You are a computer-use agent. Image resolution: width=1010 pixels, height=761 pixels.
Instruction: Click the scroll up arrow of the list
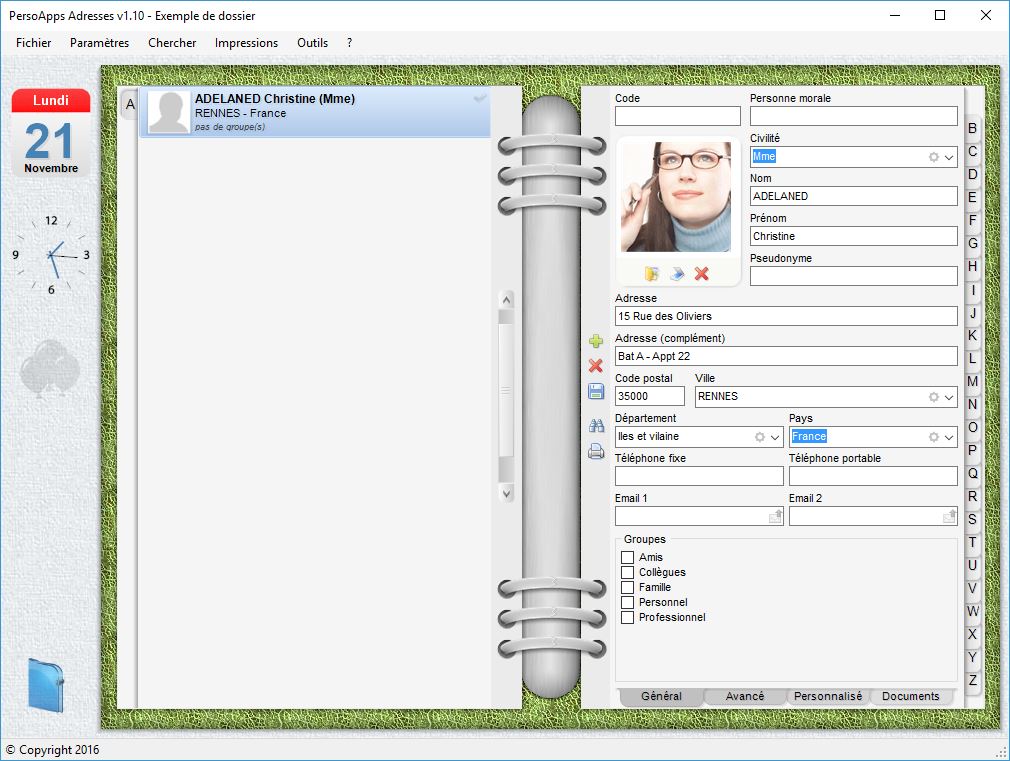506,300
